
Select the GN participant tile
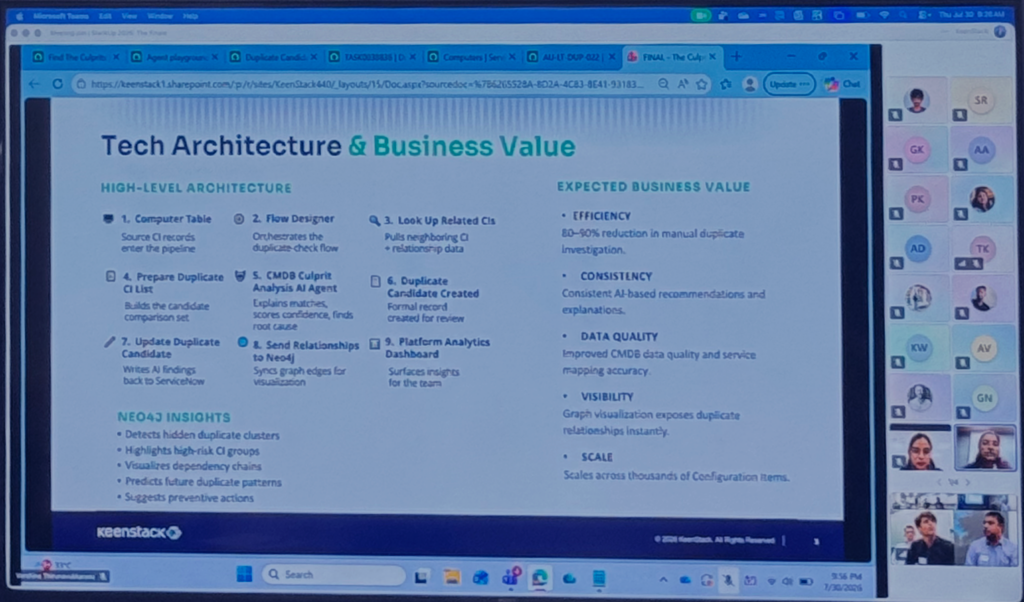(x=984, y=398)
